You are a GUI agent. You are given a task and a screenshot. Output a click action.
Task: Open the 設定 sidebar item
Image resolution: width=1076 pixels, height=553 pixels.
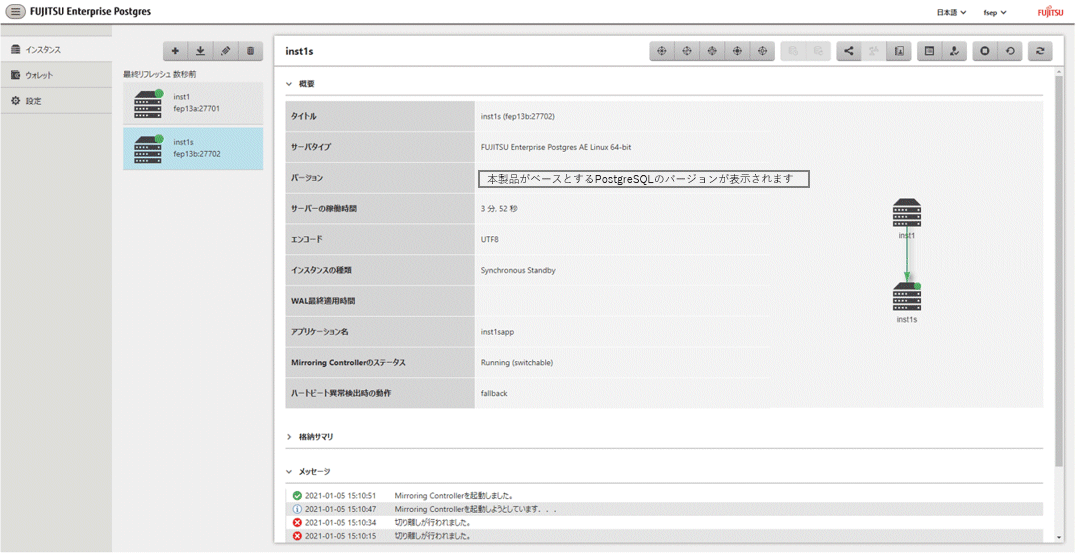(x=56, y=101)
